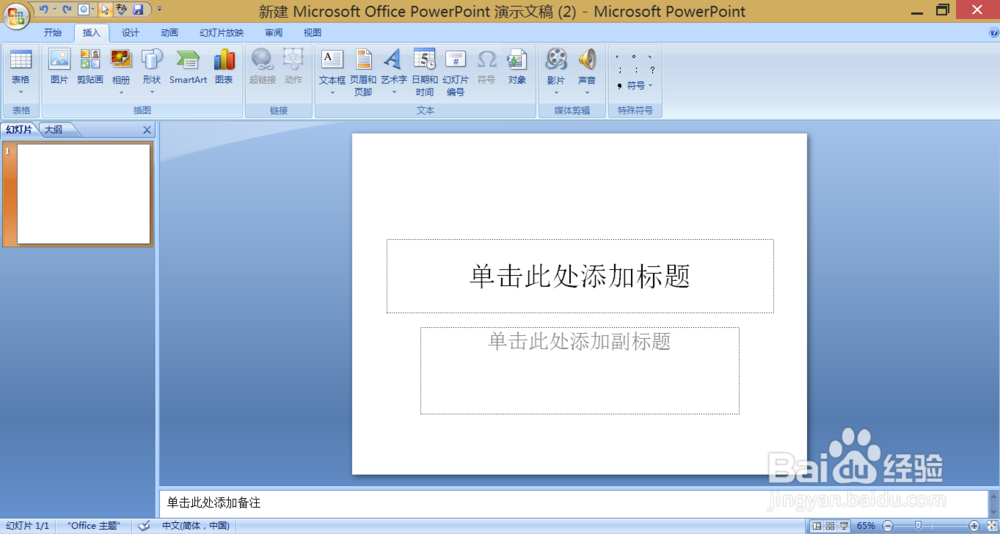Click the 单击此处添加备注 notes area
The width and height of the screenshot is (1000, 534).
pyautogui.click(x=573, y=503)
